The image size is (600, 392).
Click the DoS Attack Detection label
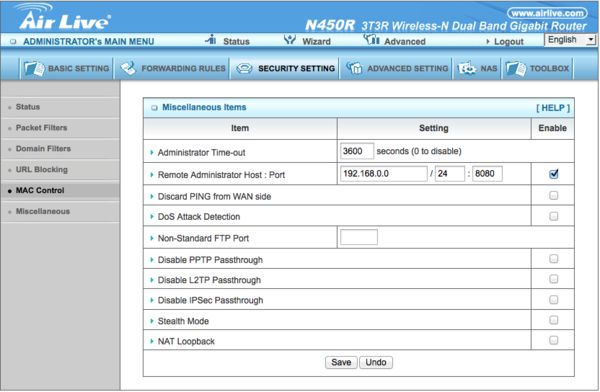point(199,217)
